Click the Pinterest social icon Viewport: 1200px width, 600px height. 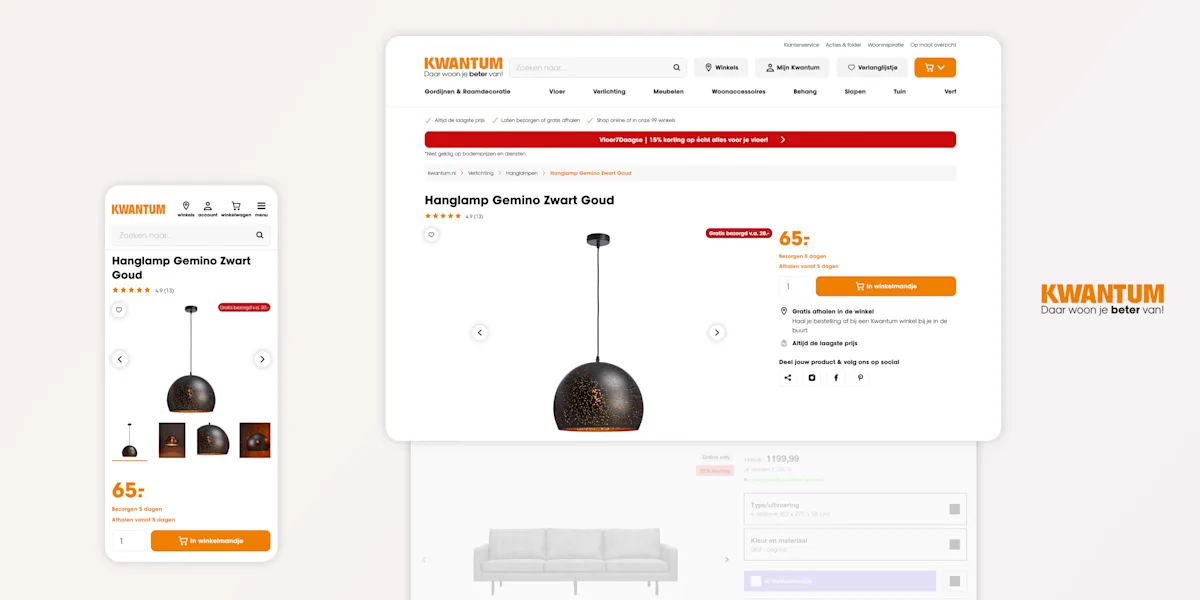tap(860, 378)
